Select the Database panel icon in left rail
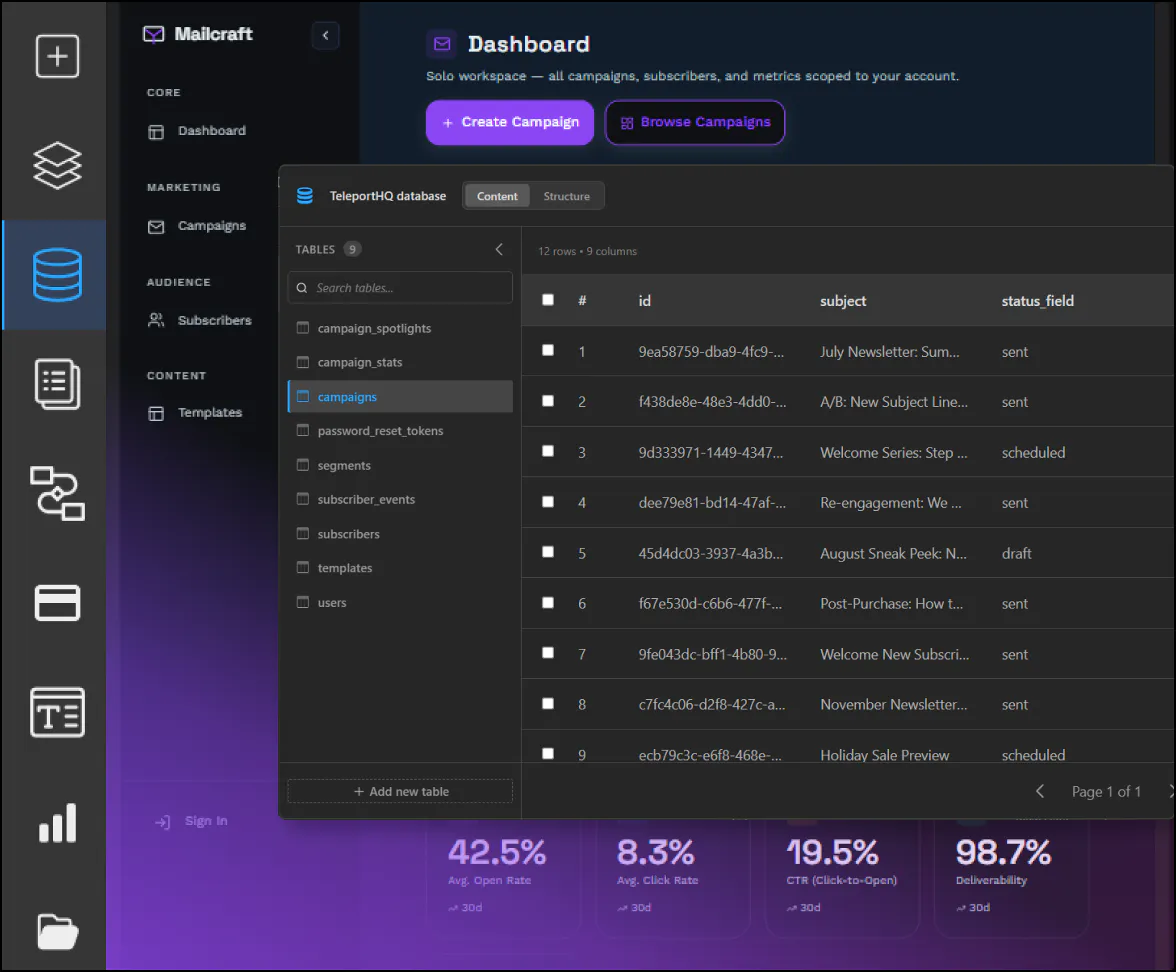Image resolution: width=1176 pixels, height=972 pixels. coord(57,274)
